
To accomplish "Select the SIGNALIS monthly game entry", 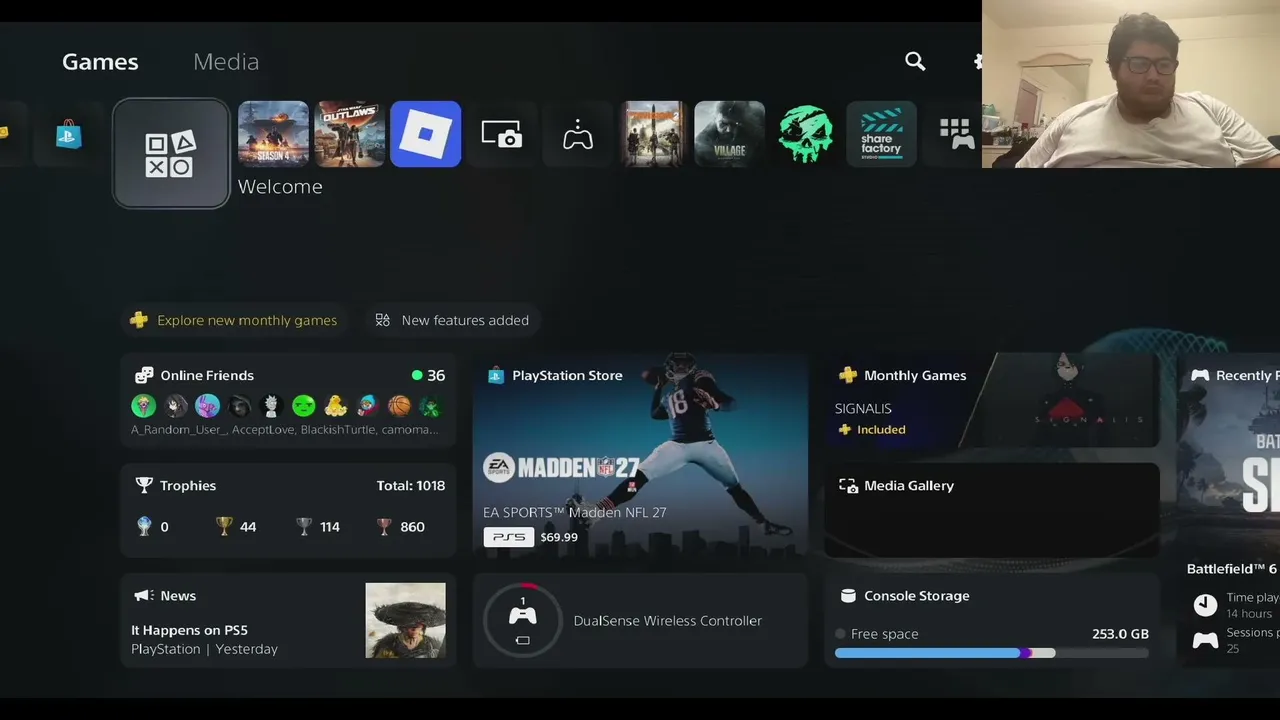I will coord(863,408).
